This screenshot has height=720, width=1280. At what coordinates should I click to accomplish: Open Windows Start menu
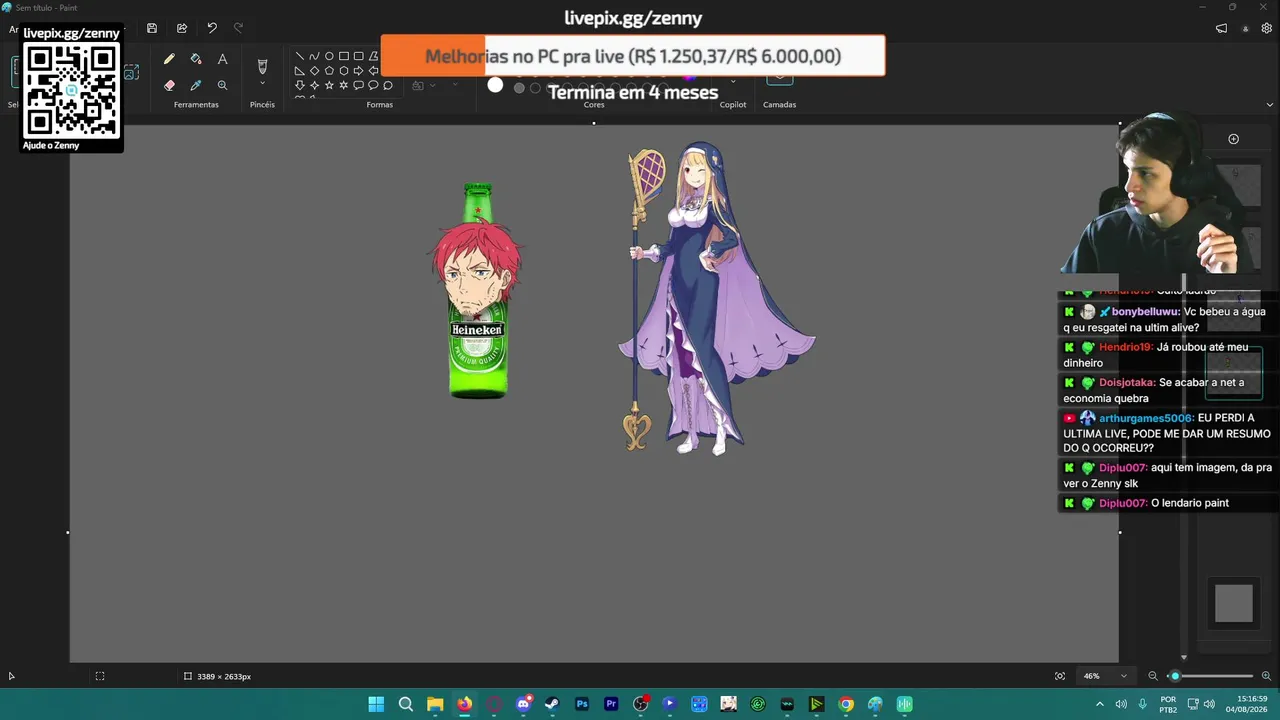click(376, 704)
